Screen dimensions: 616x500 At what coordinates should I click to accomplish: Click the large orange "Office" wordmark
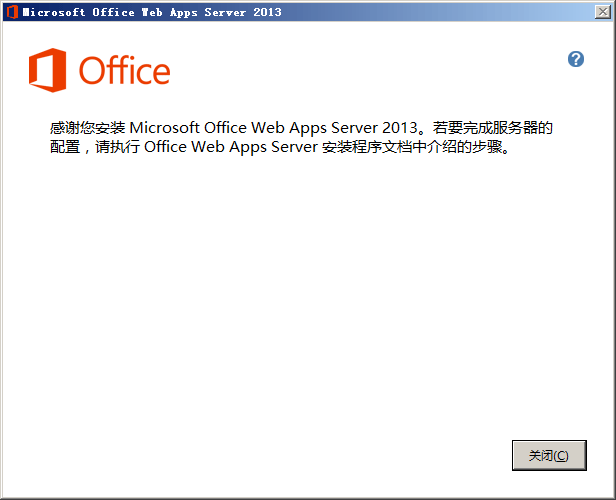click(125, 72)
